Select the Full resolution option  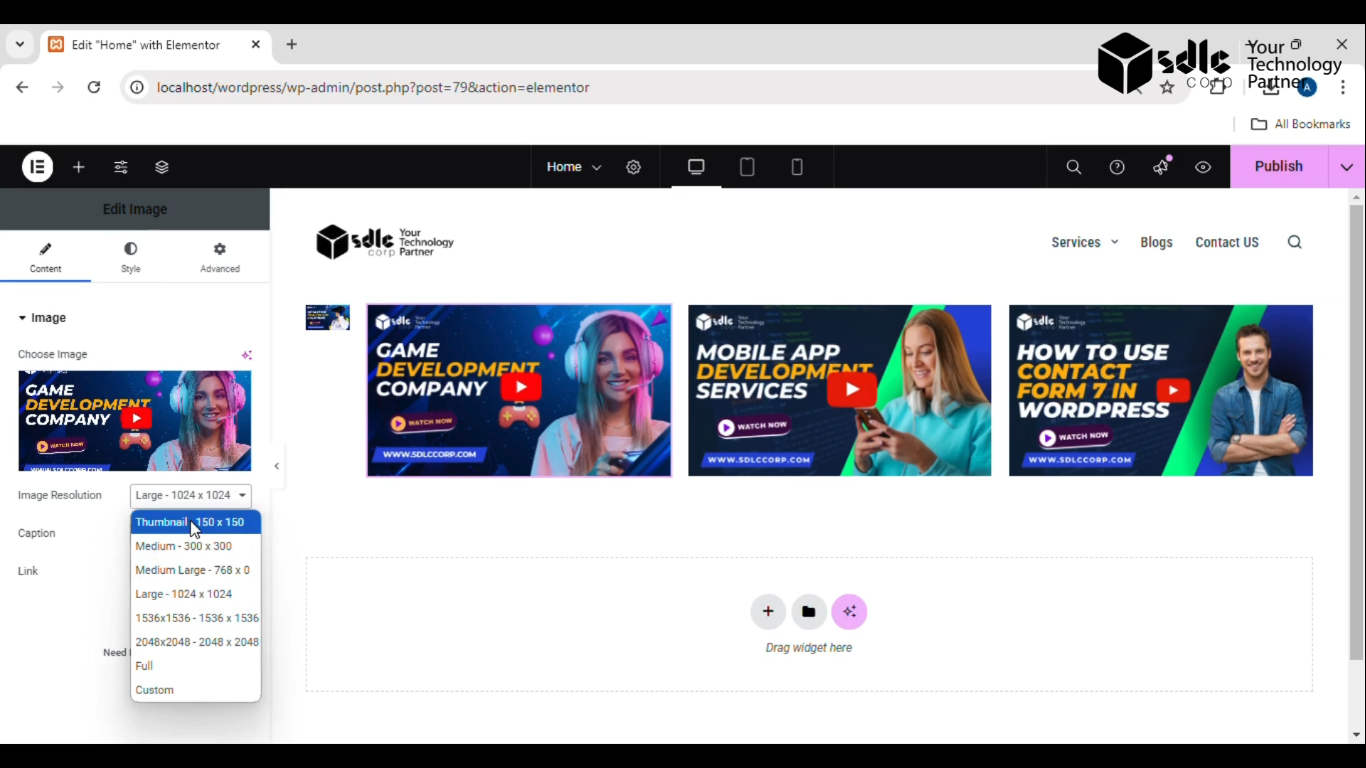pyautogui.click(x=196, y=666)
